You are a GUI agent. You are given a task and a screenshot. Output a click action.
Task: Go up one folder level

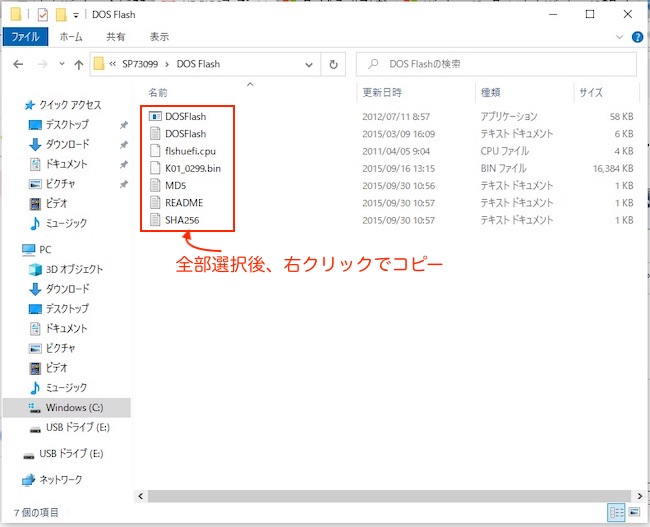[79, 64]
